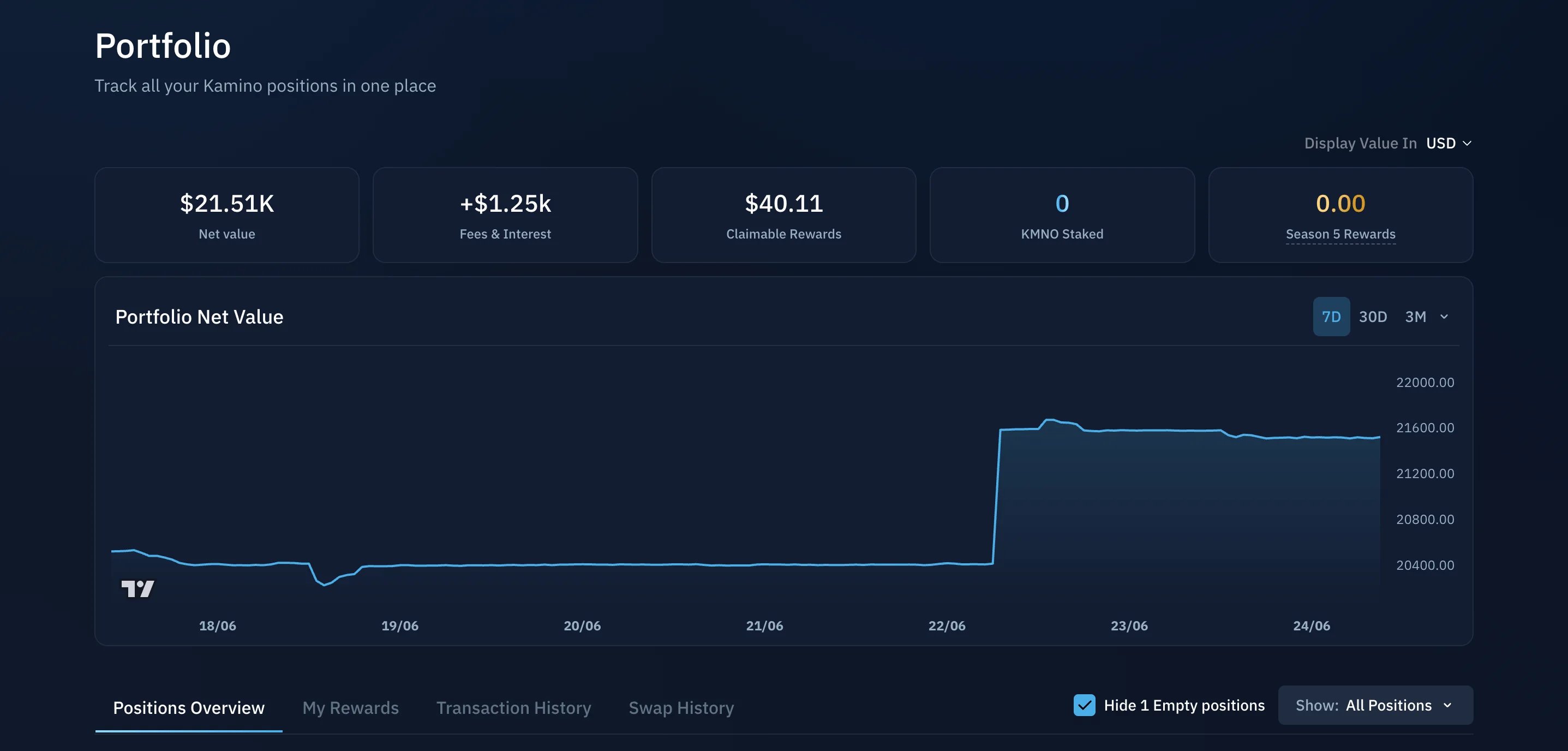Click the +$1.25k Fees & Interest card
This screenshot has height=751, width=1568.
pyautogui.click(x=505, y=215)
